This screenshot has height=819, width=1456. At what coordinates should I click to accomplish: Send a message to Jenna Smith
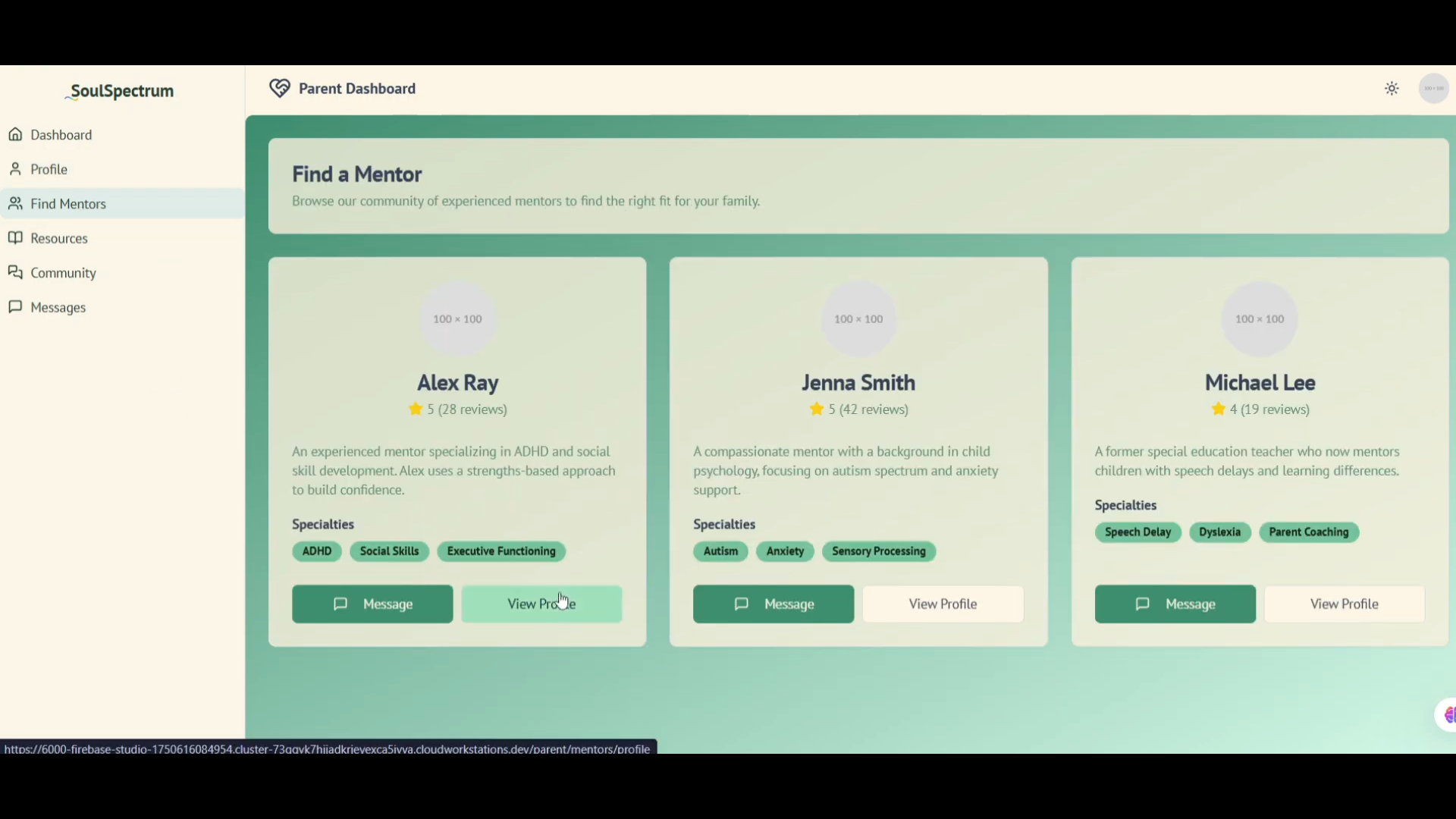pos(773,604)
